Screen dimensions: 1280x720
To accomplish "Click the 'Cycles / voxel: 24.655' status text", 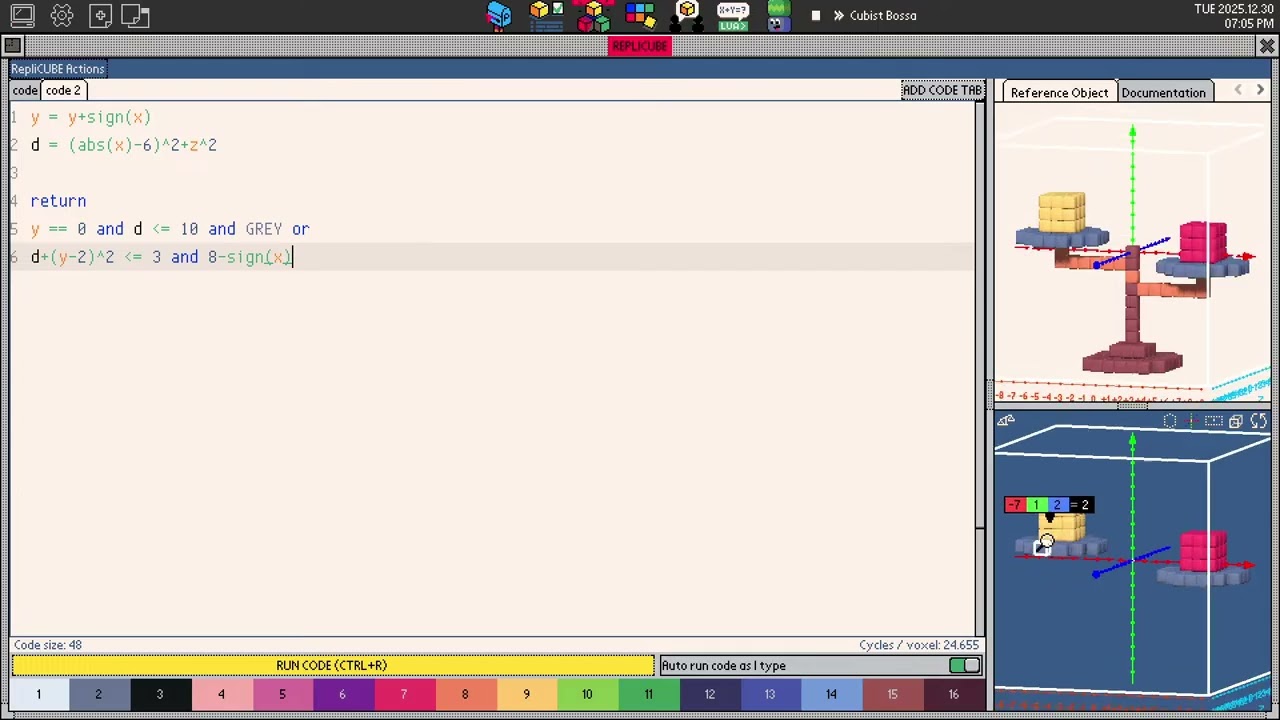I will (918, 645).
